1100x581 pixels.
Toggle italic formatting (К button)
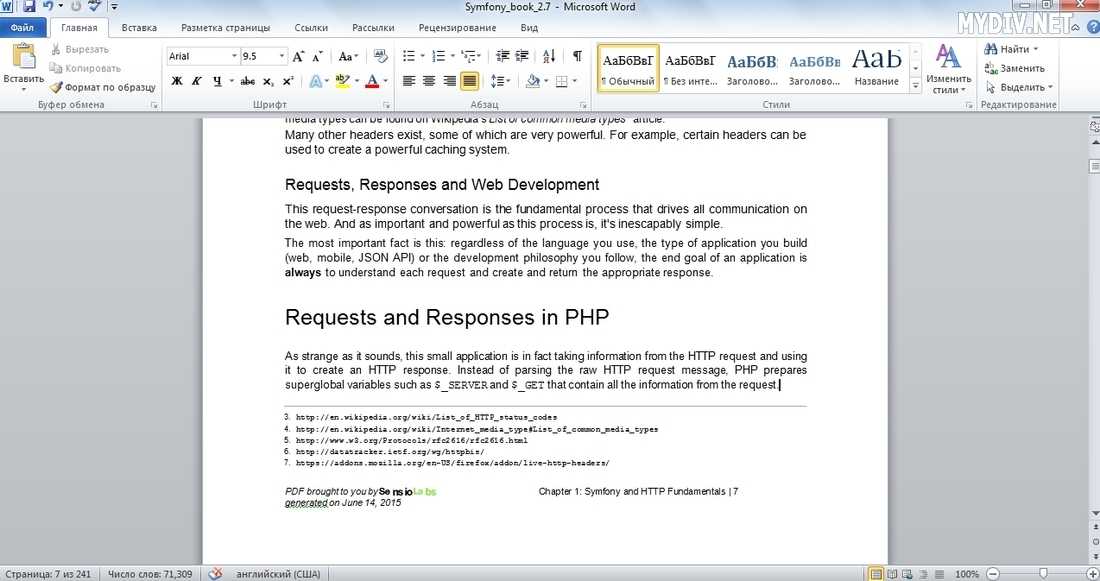click(198, 81)
